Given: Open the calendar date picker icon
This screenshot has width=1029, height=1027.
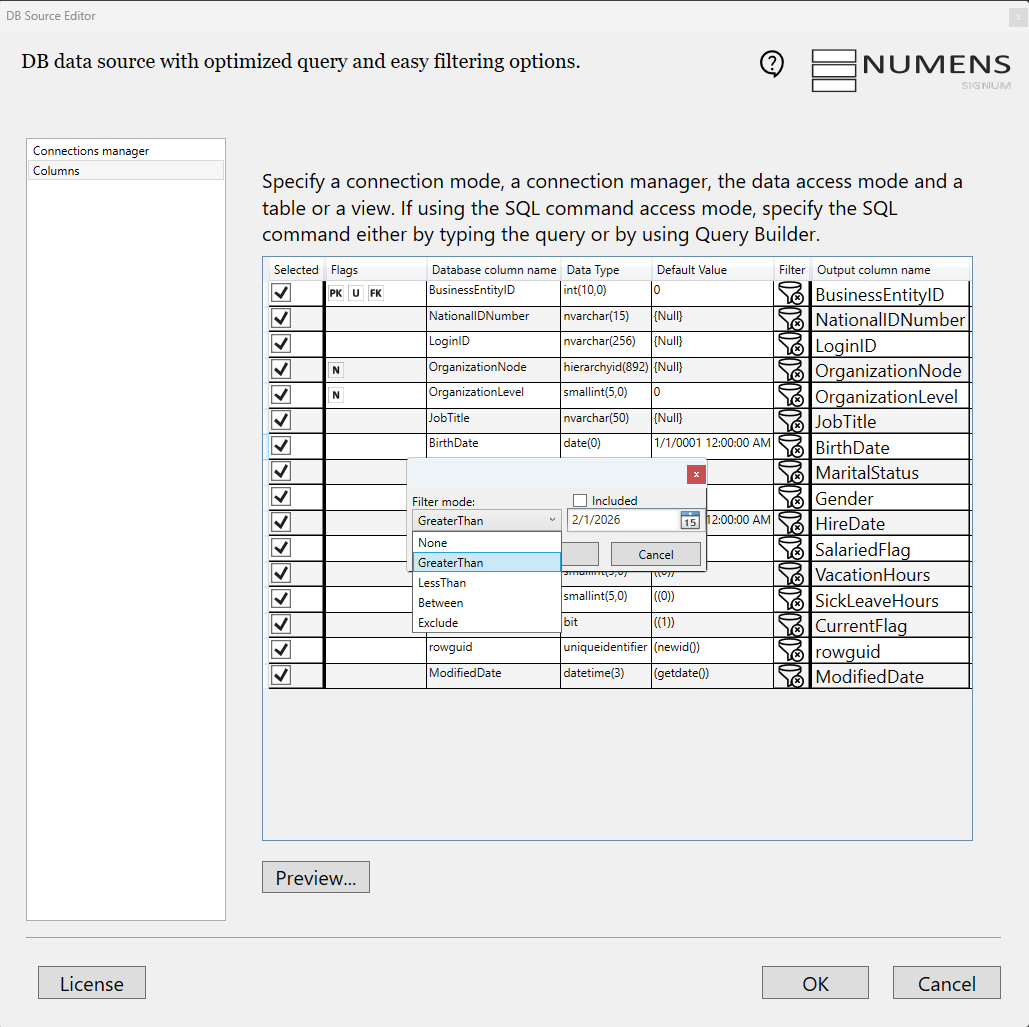Looking at the screenshot, I should tap(690, 520).
